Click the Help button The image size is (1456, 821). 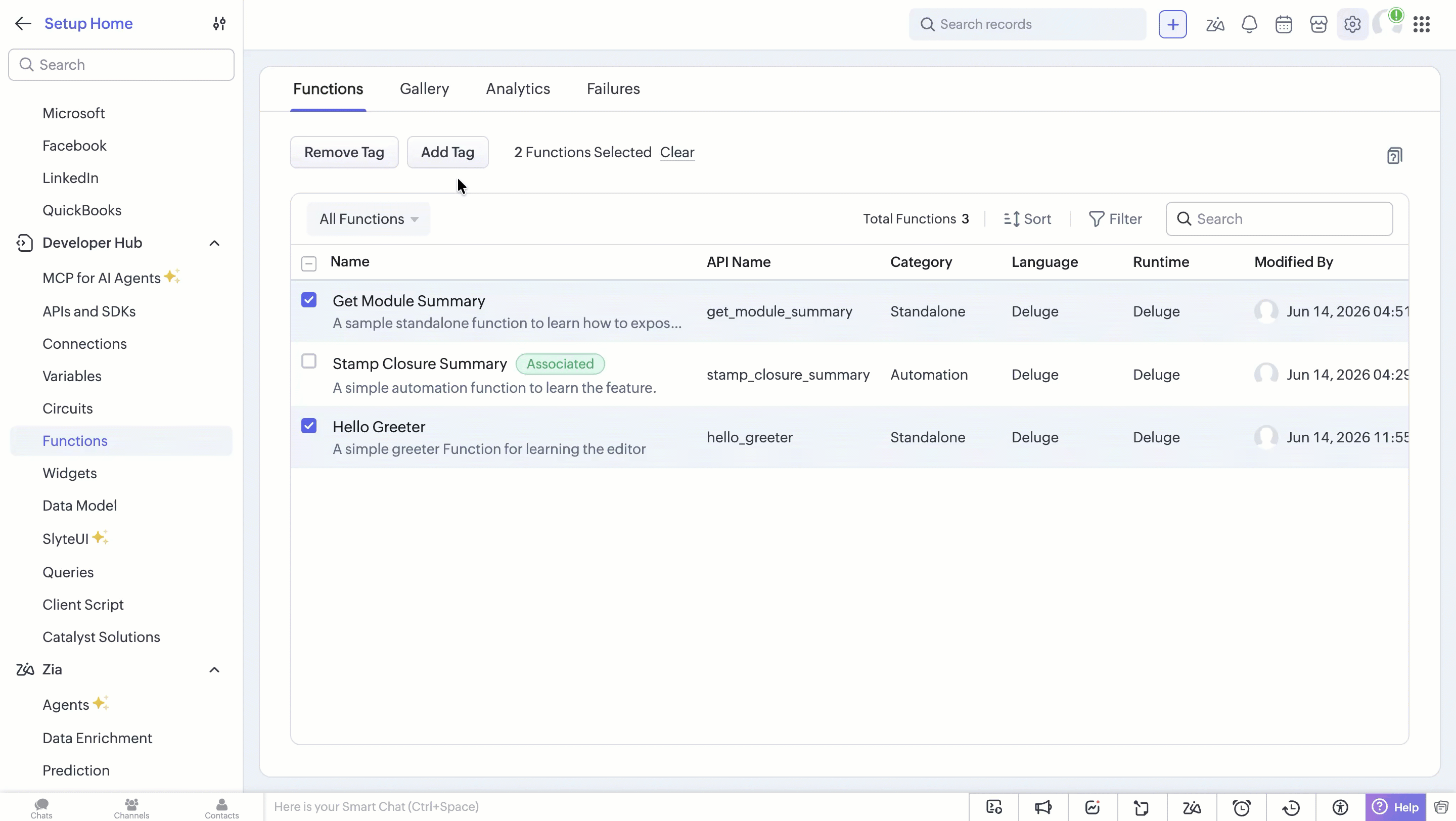pos(1395,807)
